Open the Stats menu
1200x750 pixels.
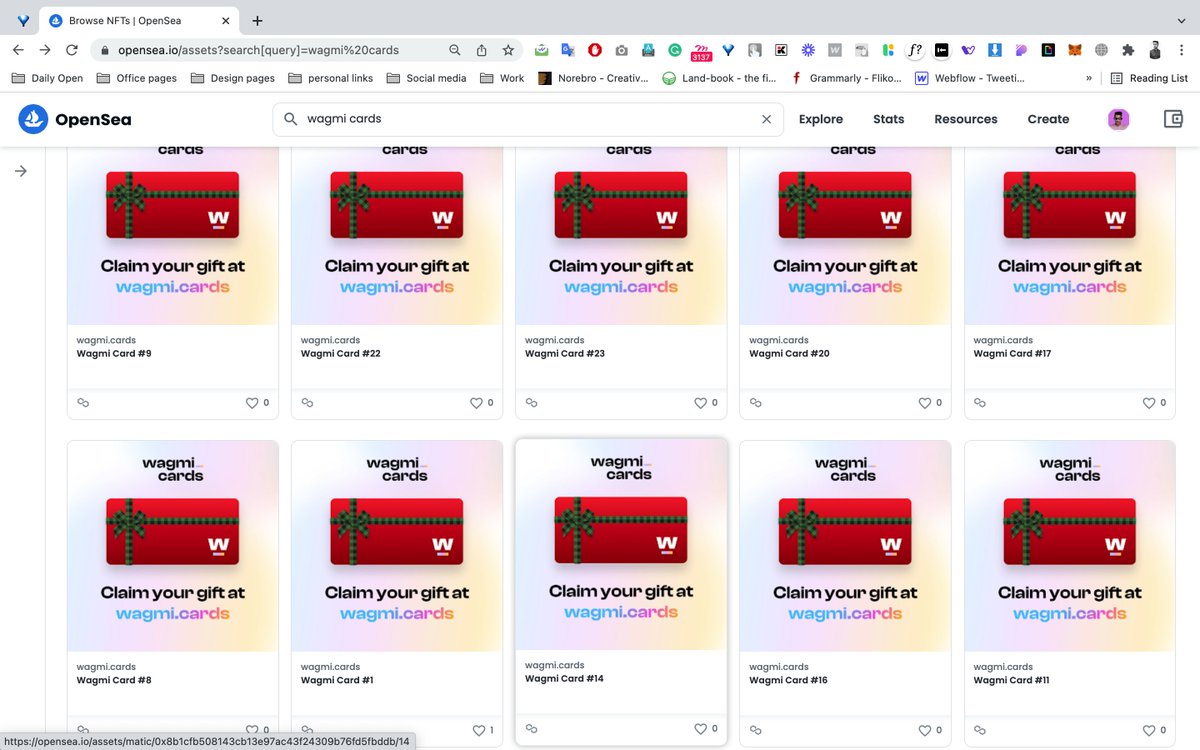(888, 119)
